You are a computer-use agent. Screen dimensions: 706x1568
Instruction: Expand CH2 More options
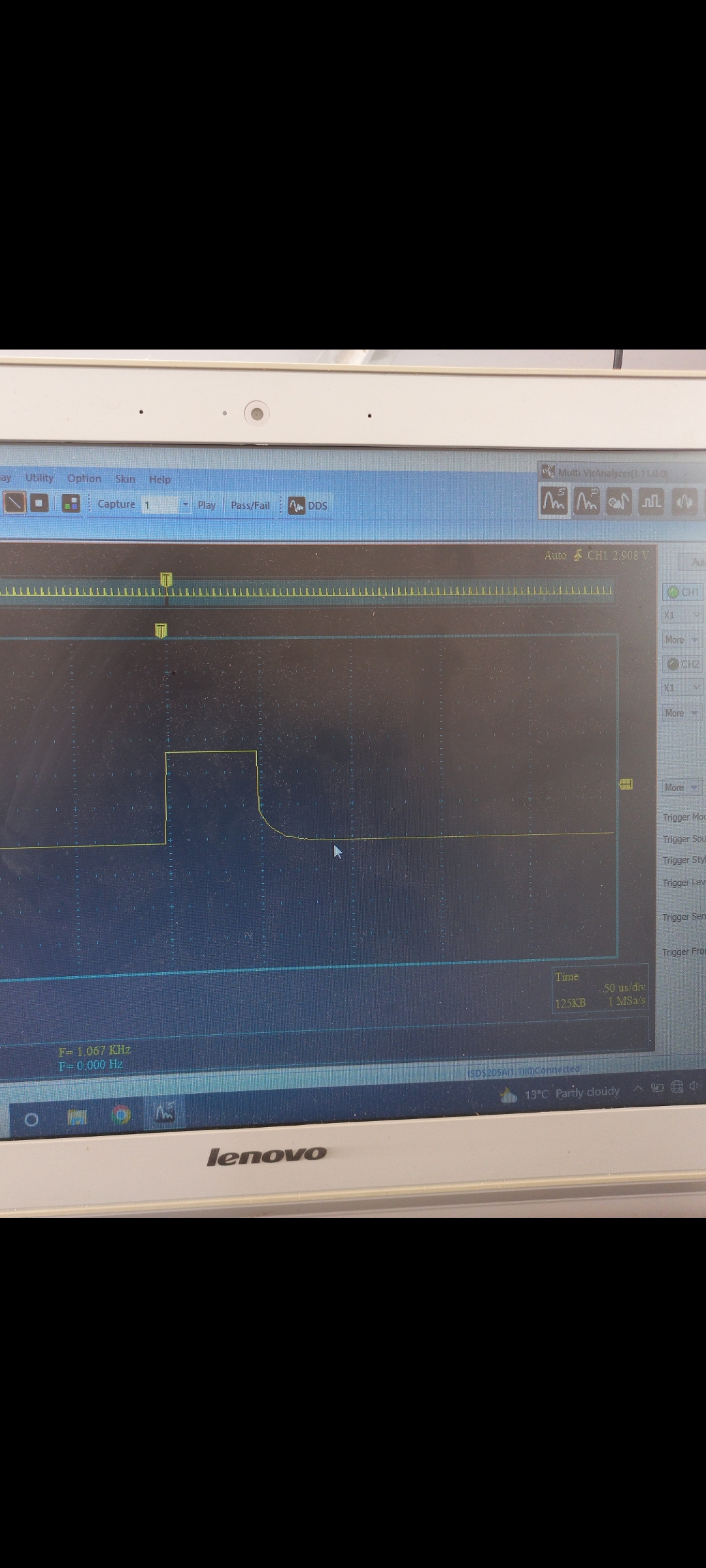[x=682, y=713]
